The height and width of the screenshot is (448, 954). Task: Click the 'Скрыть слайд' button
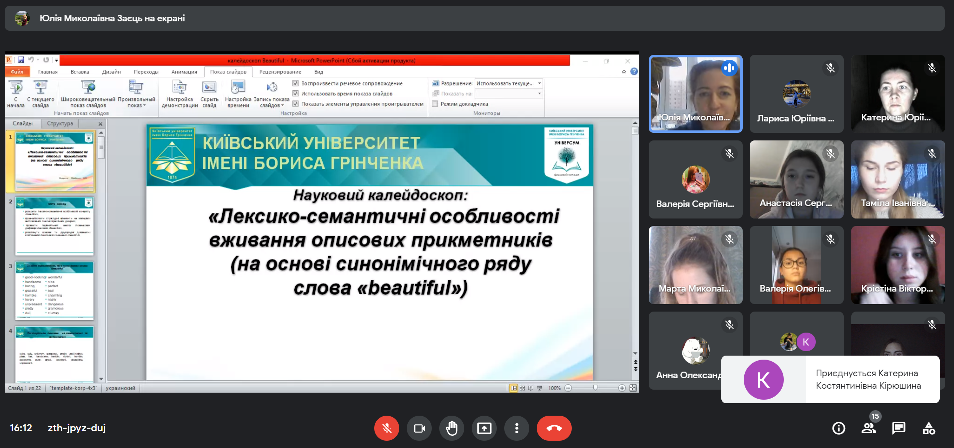pyautogui.click(x=209, y=93)
